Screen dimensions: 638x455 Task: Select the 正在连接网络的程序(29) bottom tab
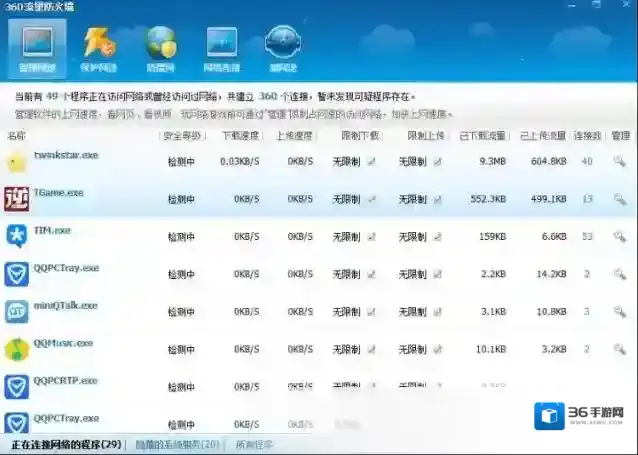click(x=66, y=444)
